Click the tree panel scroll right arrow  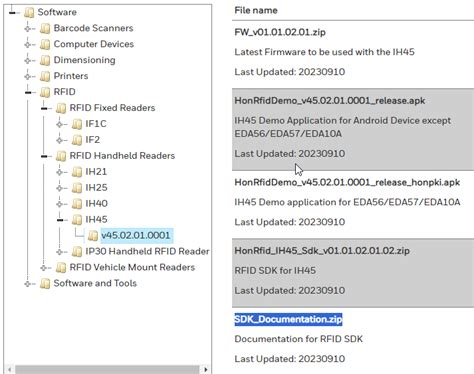click(x=206, y=369)
